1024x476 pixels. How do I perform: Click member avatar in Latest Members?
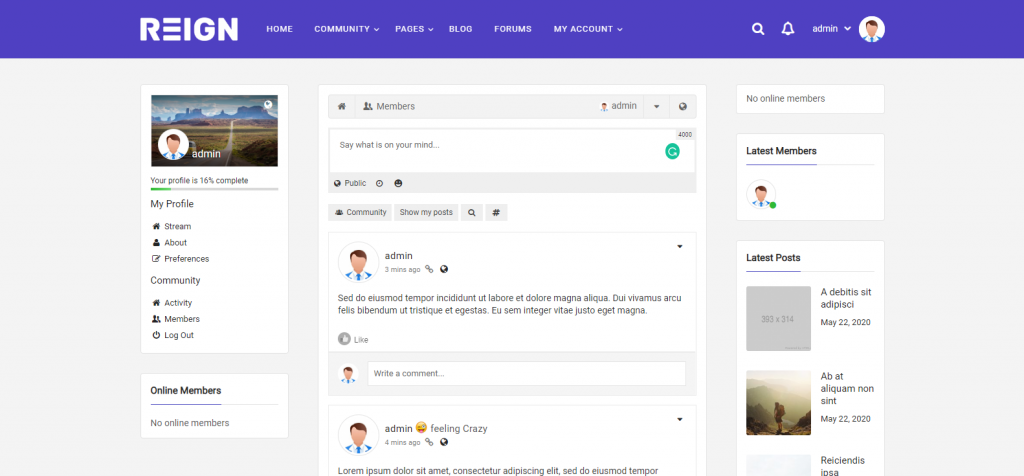tap(761, 195)
